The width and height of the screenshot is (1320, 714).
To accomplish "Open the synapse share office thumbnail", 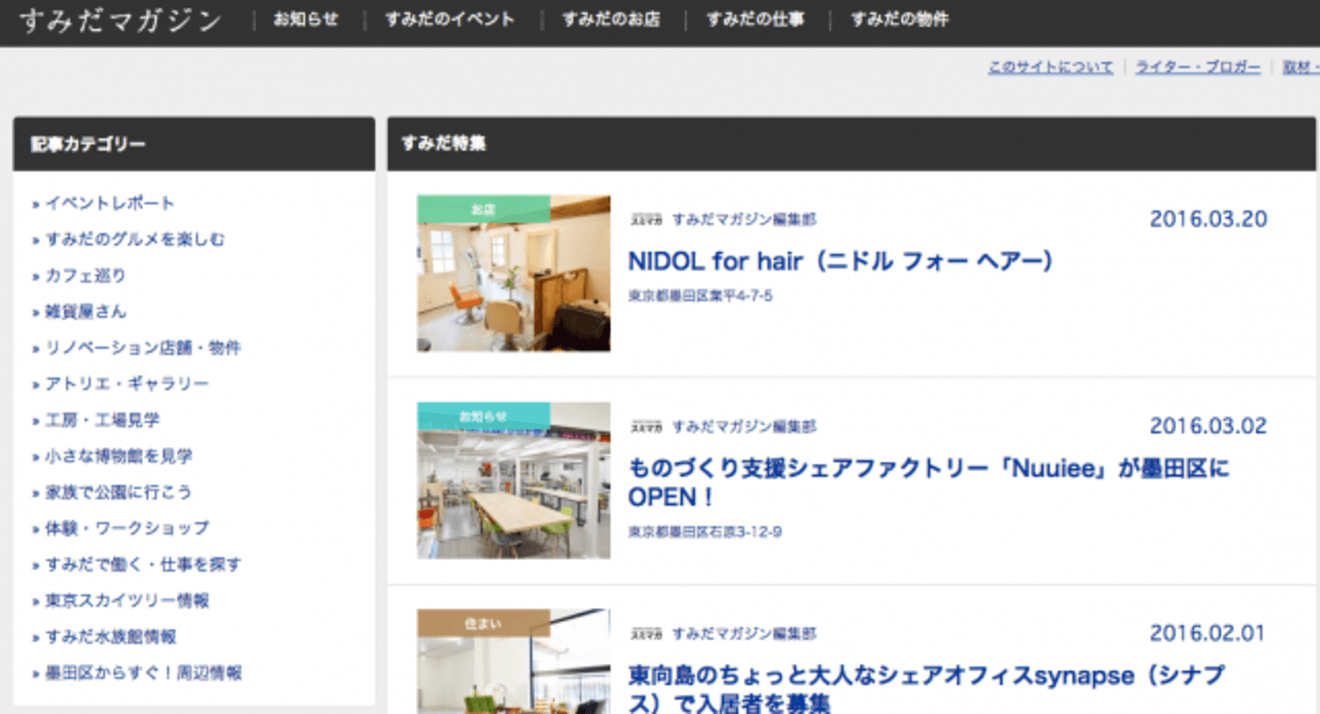I will (513, 661).
